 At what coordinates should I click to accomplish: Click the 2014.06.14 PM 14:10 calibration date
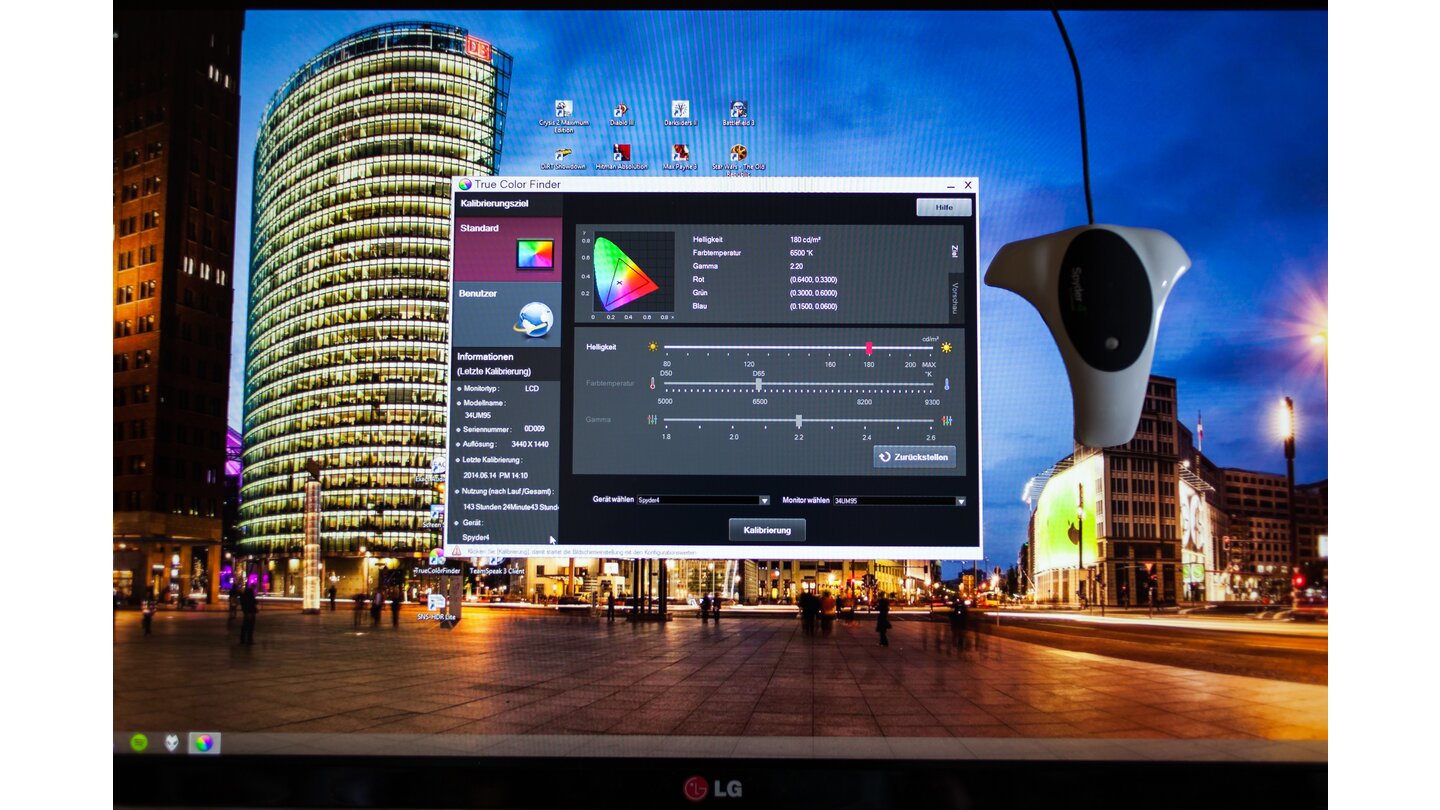496,476
